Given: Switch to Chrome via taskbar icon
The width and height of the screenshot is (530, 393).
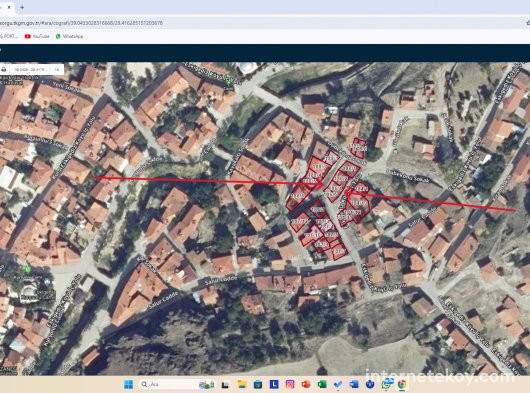Looking at the screenshot, I should (402, 384).
